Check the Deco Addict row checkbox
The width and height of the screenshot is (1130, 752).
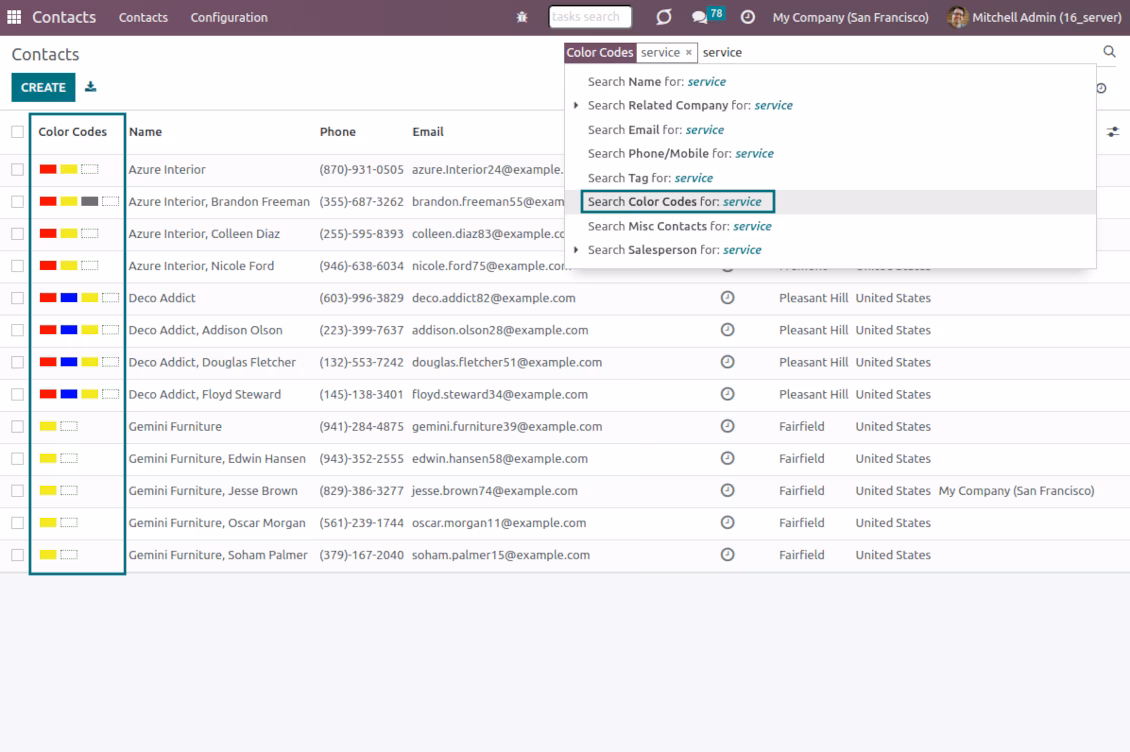click(x=17, y=298)
